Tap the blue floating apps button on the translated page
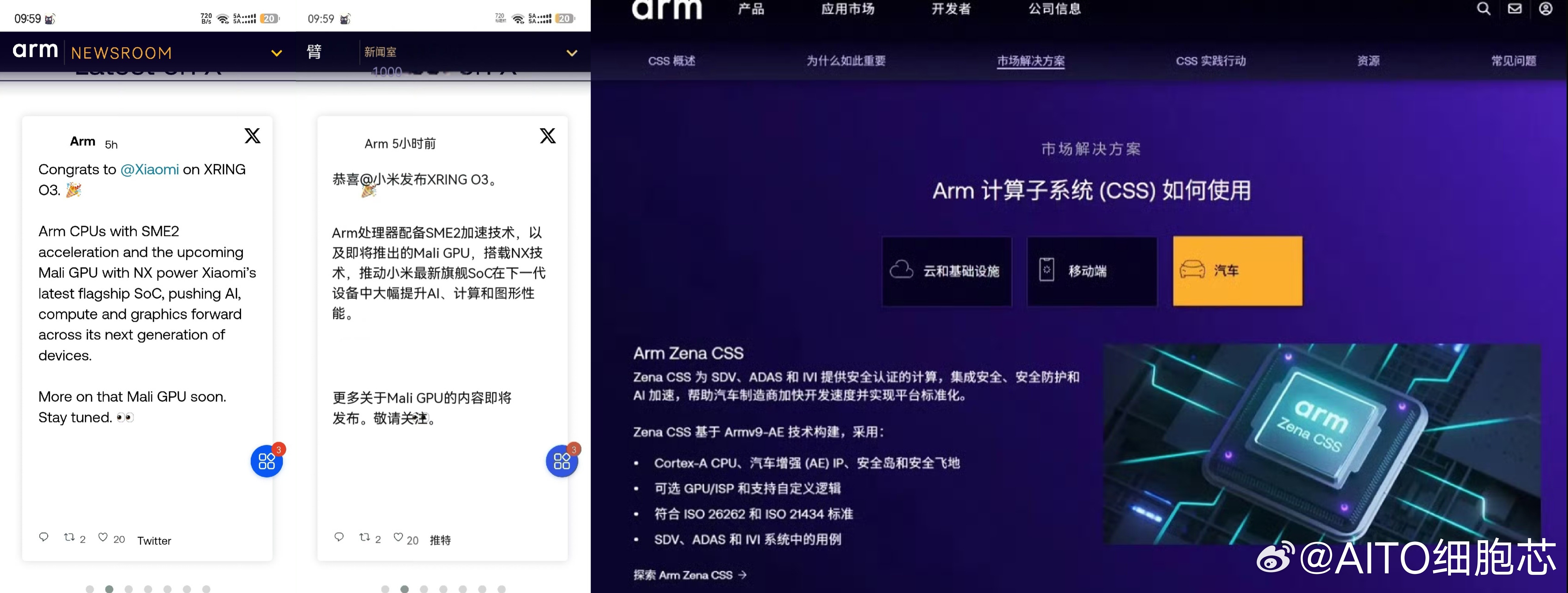Viewport: 1568px width, 593px height. coord(562,461)
